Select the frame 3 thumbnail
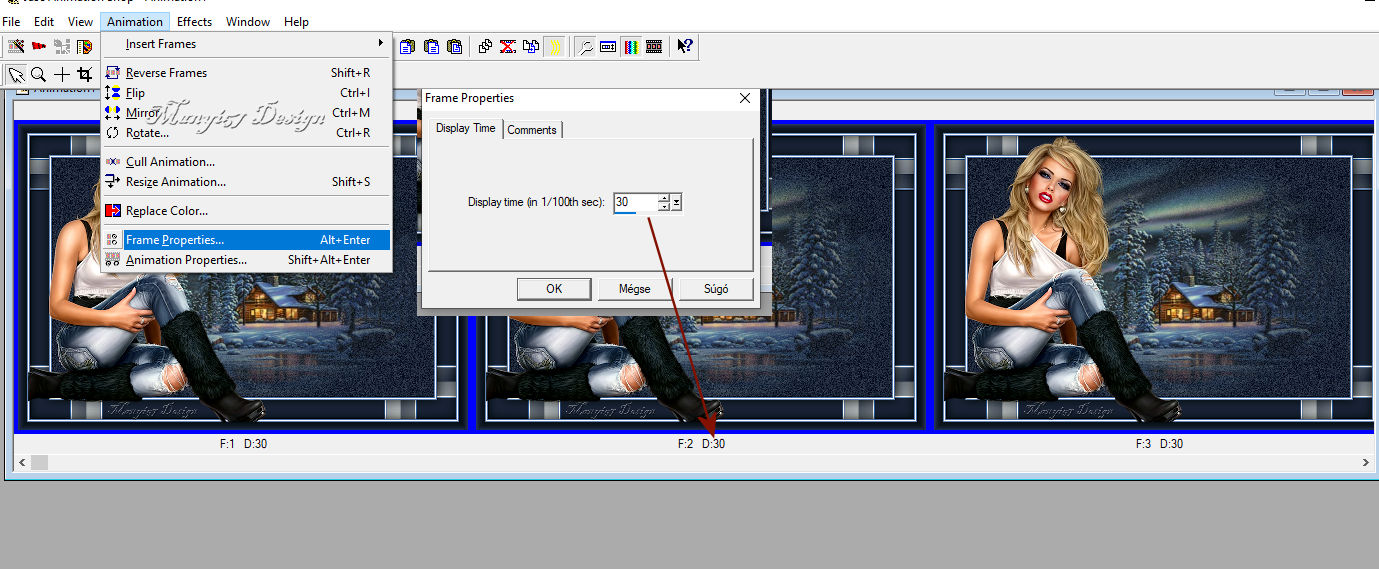 tap(1156, 278)
